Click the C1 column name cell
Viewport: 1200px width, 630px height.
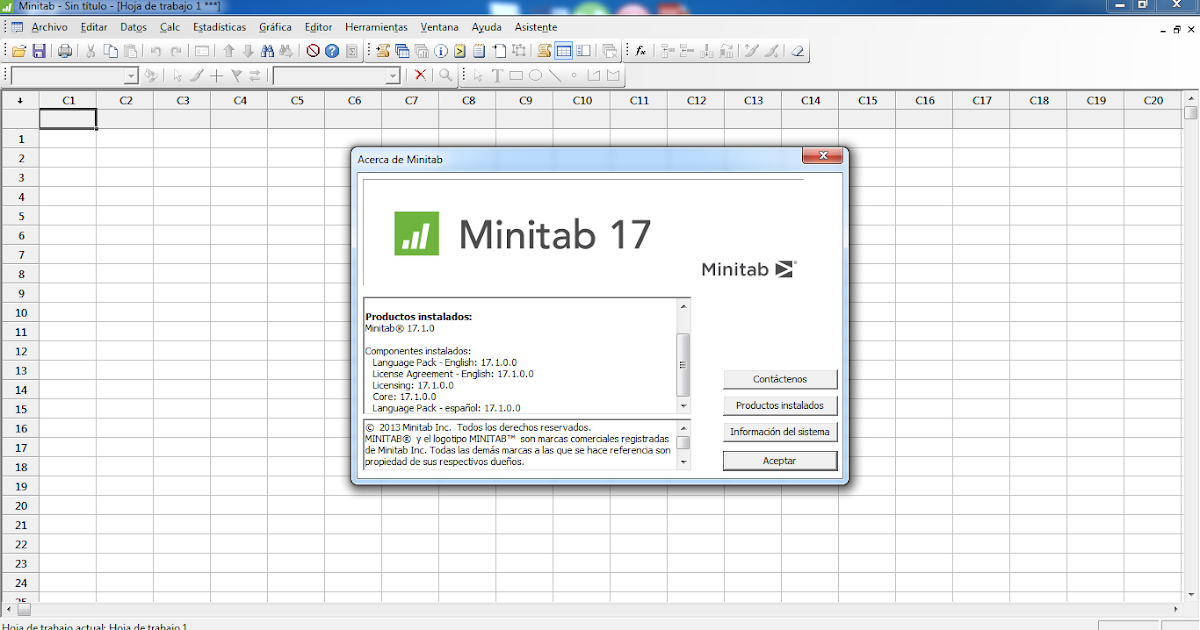68,119
